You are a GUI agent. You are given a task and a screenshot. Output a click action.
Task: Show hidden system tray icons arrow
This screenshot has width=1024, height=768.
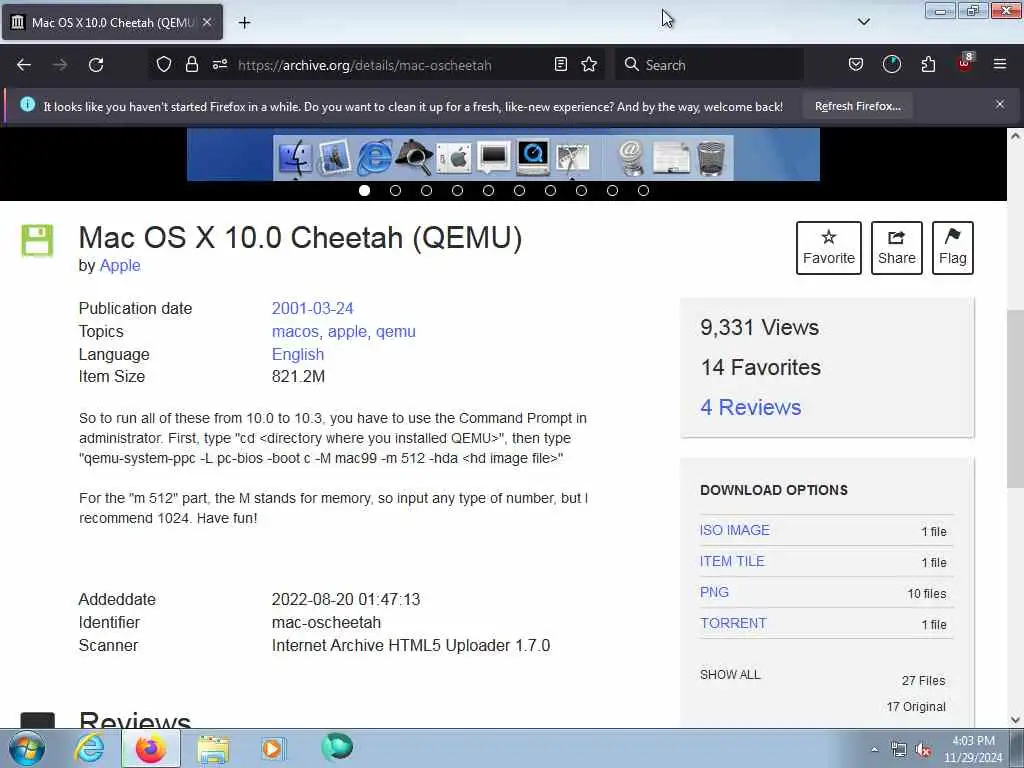point(874,749)
